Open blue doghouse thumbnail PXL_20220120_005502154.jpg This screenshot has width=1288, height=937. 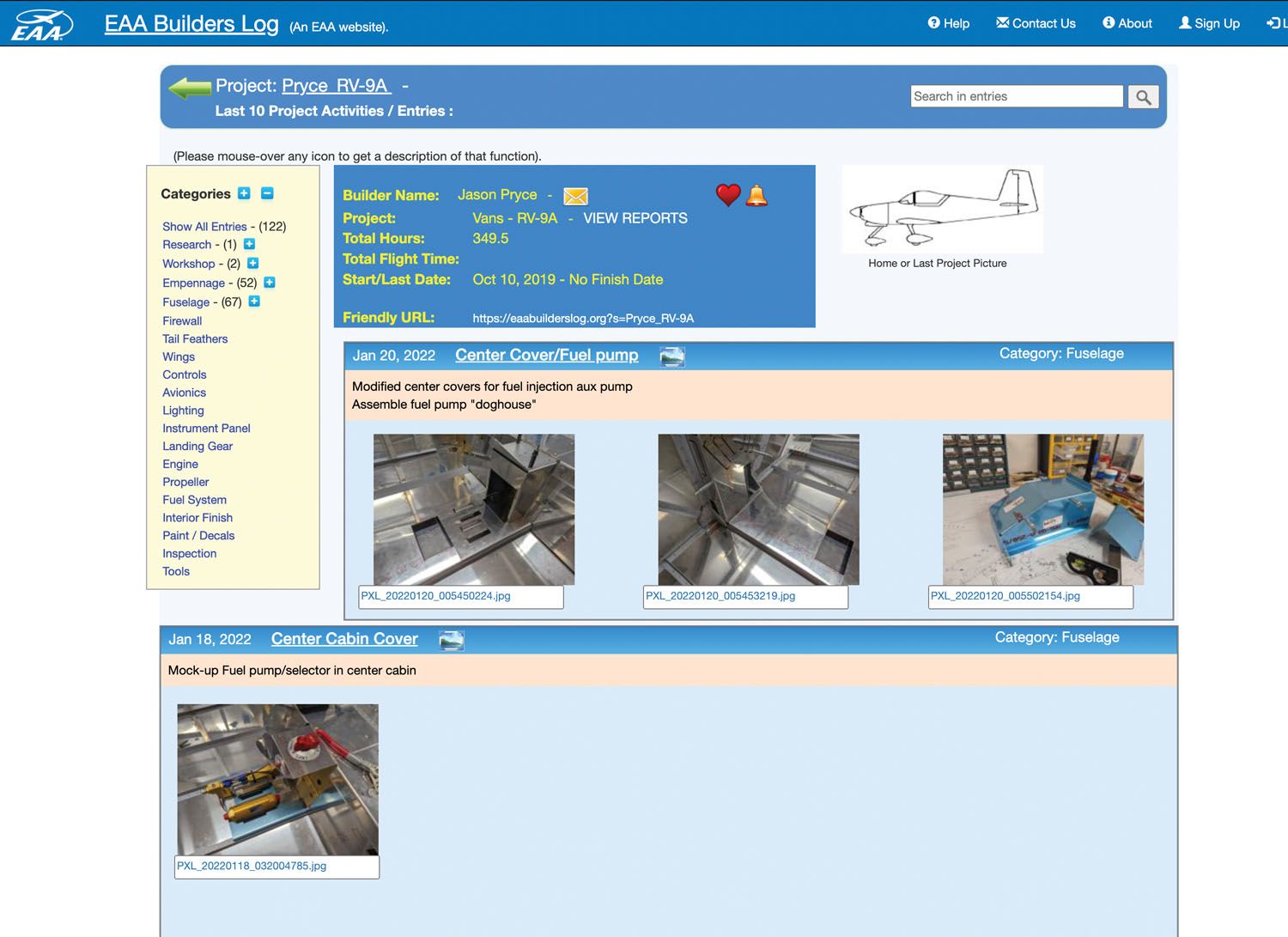(x=1043, y=509)
